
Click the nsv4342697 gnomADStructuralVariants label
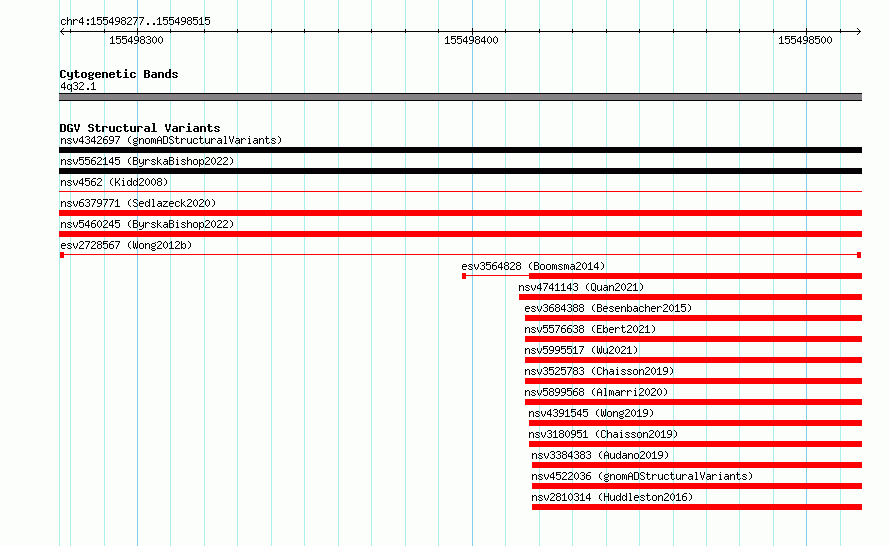[171, 140]
